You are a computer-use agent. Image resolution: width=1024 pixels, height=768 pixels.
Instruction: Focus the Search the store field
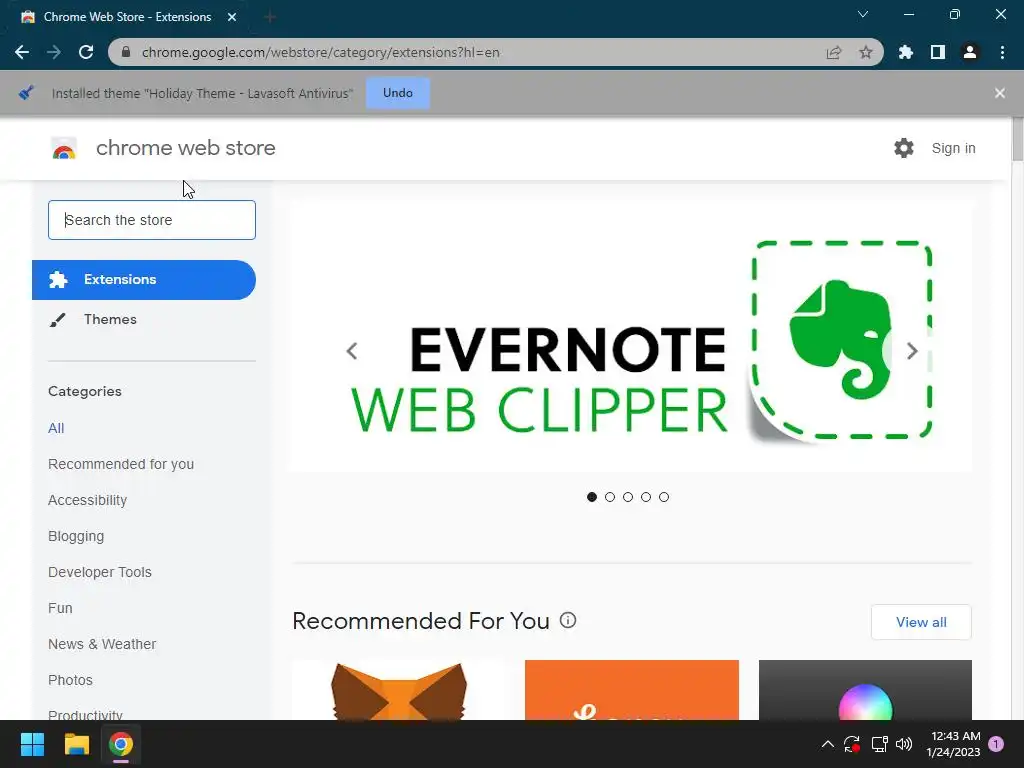[x=152, y=220]
